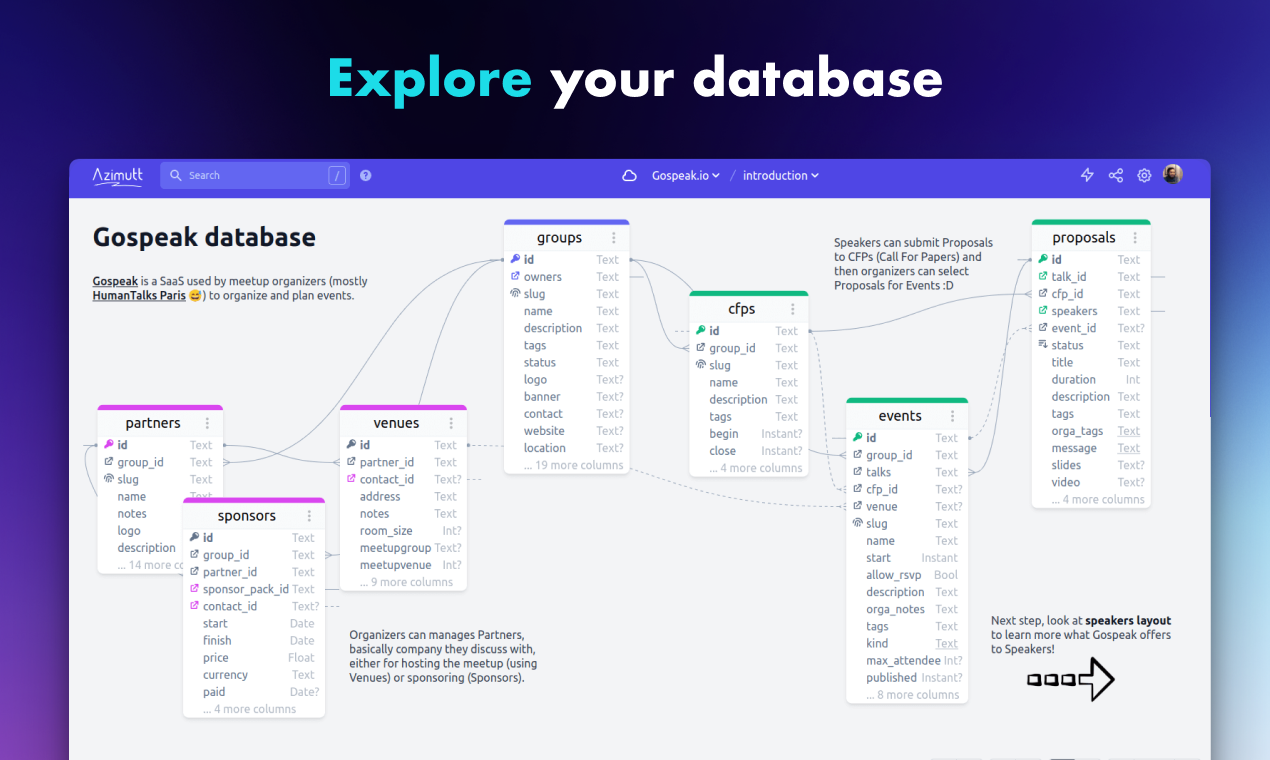
Task: Click index icon of proposals status
Action: [x=1043, y=345]
